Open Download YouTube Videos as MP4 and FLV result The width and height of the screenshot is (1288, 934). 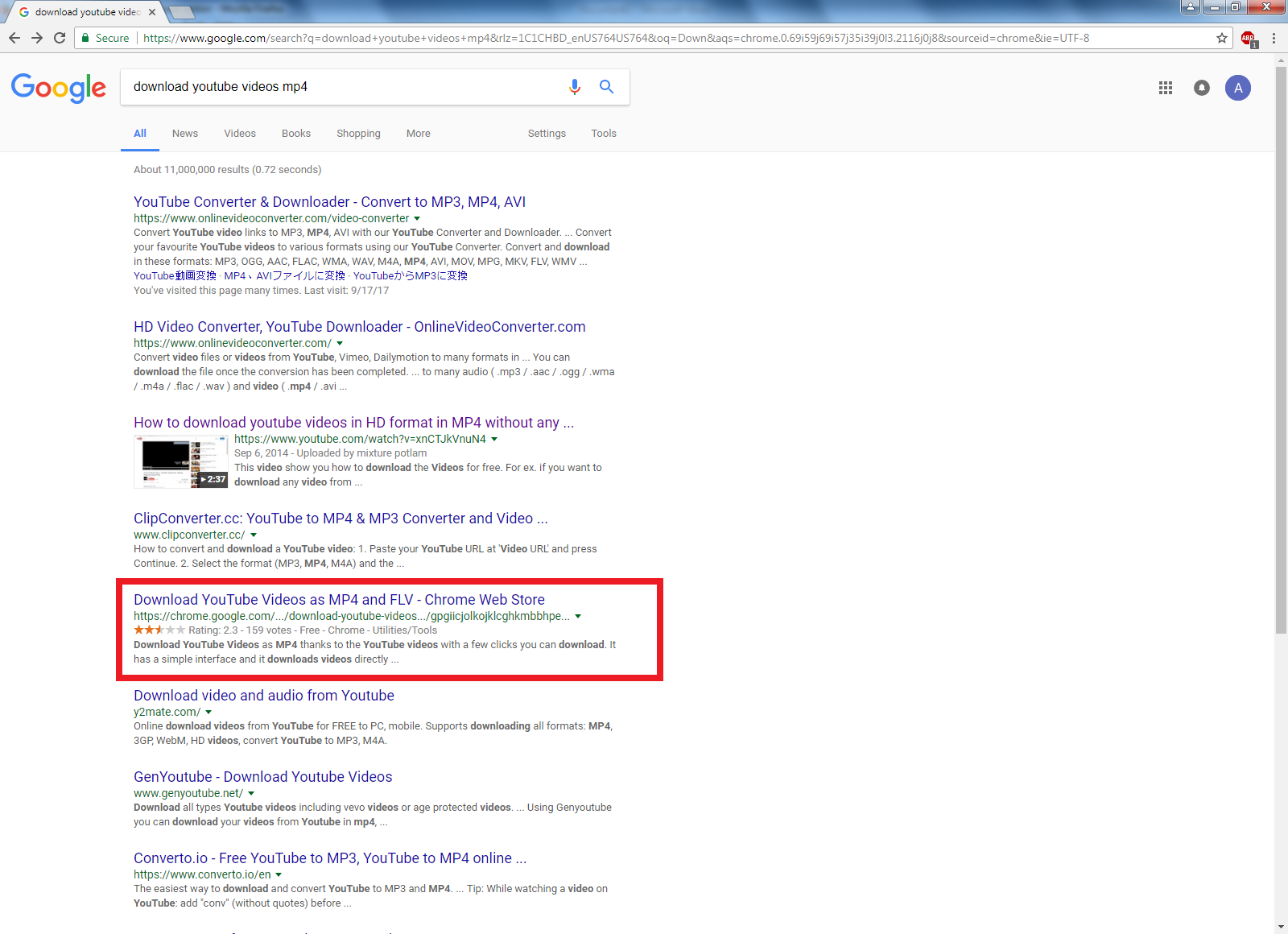tap(339, 600)
